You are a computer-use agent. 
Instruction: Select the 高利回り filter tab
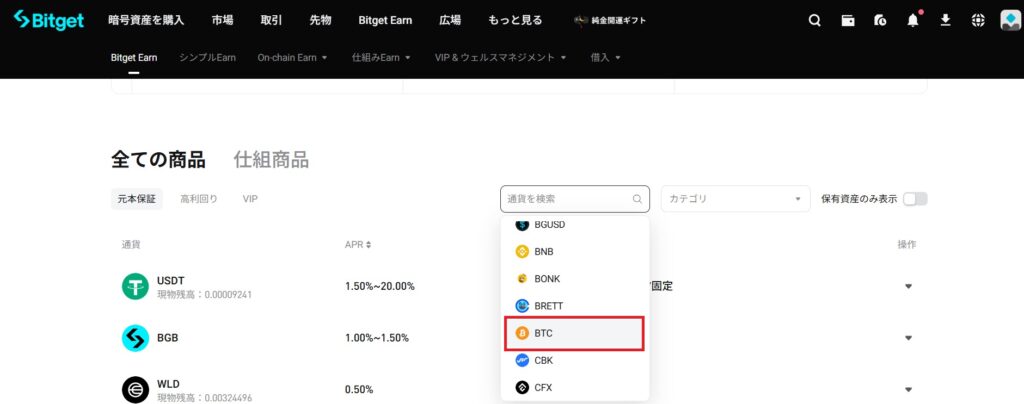click(198, 199)
